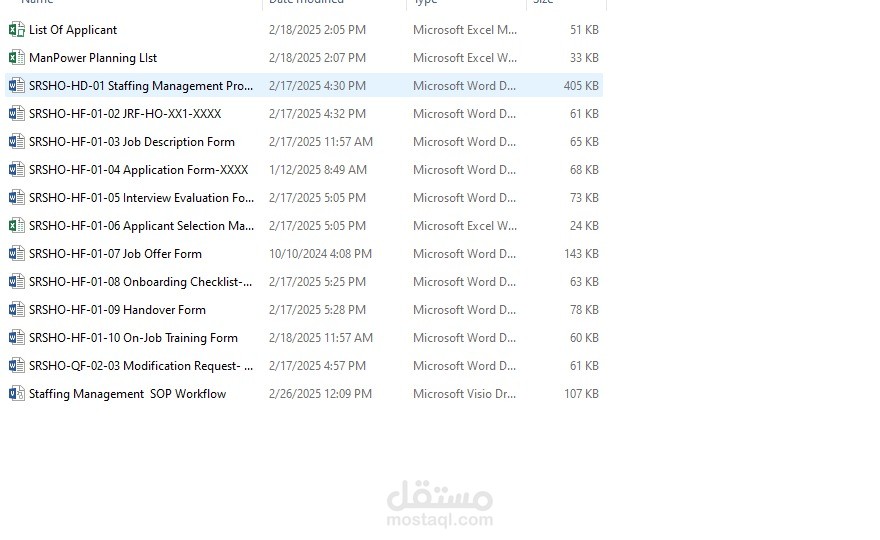880x540 pixels.
Task: Select SRSHO-HF-01-09 Handover Form name
Action: [x=117, y=310]
